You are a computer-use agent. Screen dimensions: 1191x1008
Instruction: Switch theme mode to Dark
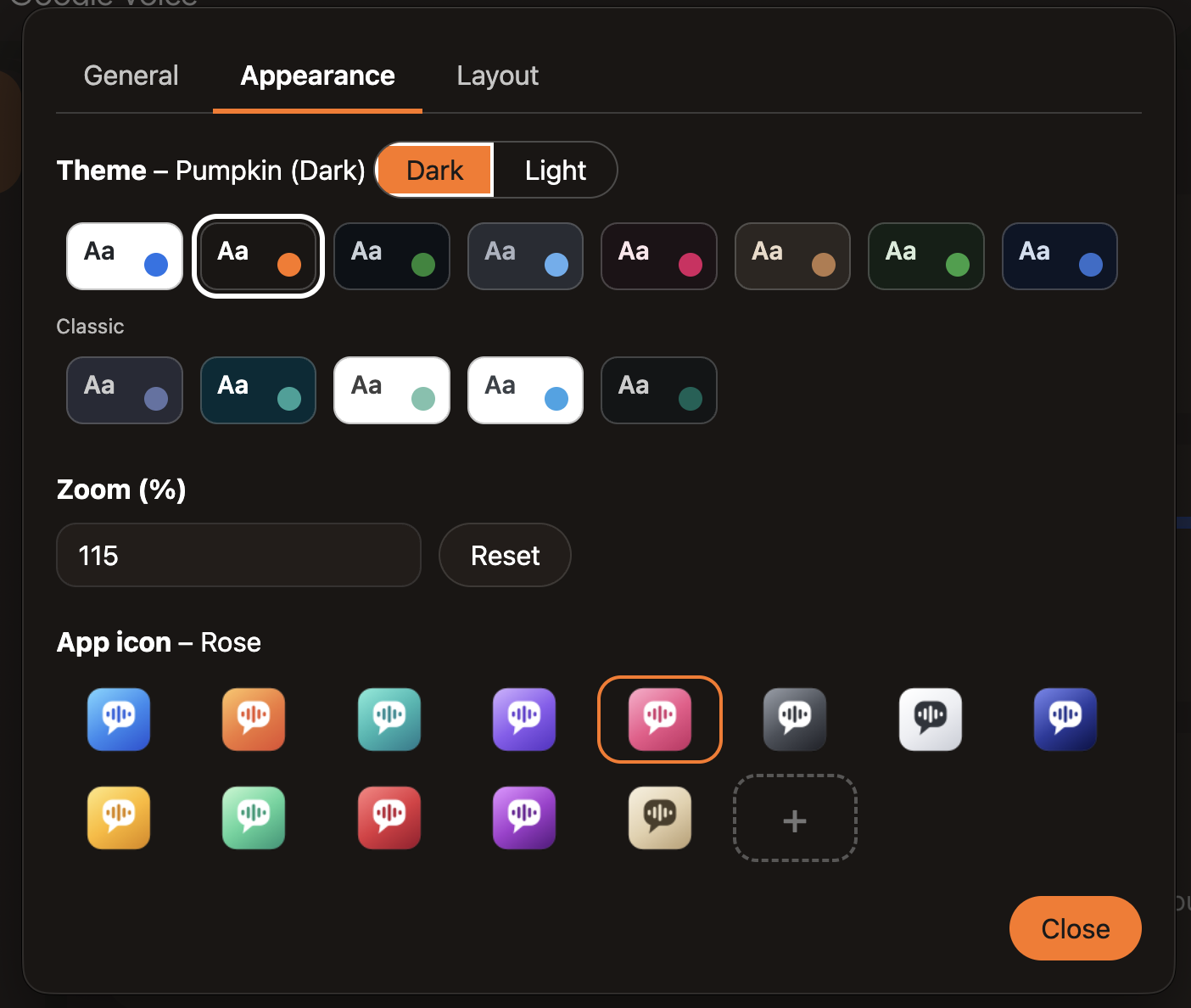click(435, 171)
